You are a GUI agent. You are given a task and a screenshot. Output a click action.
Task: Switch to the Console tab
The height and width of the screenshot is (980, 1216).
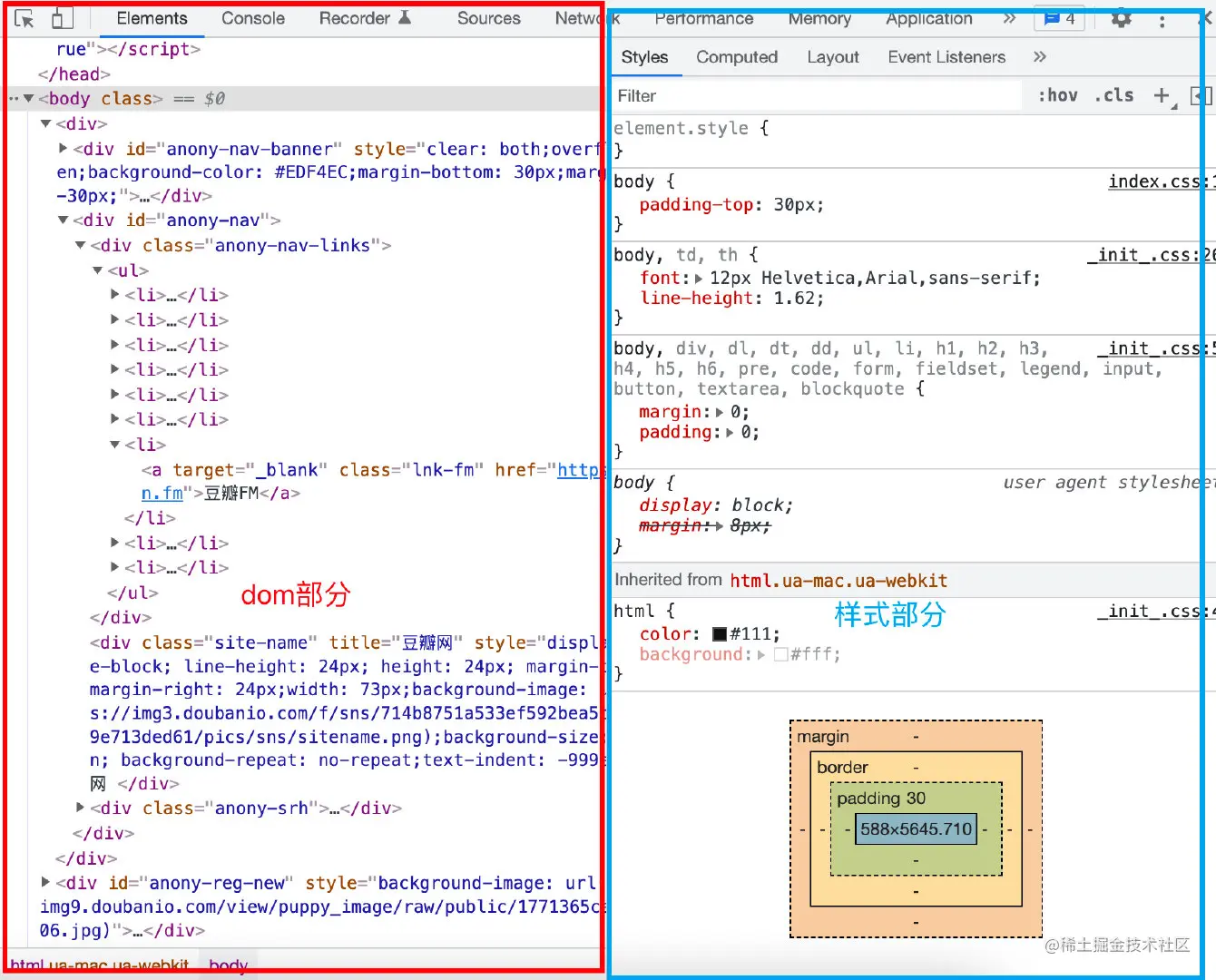click(253, 18)
